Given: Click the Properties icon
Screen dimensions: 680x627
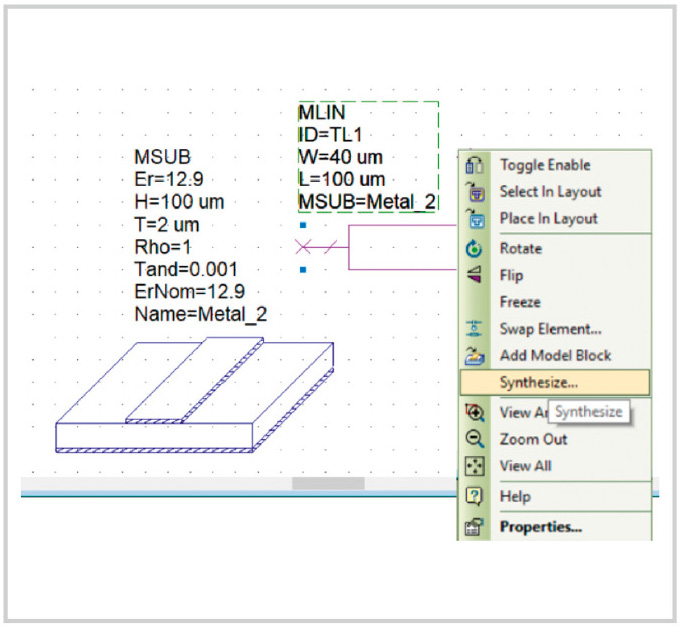Looking at the screenshot, I should (x=476, y=526).
